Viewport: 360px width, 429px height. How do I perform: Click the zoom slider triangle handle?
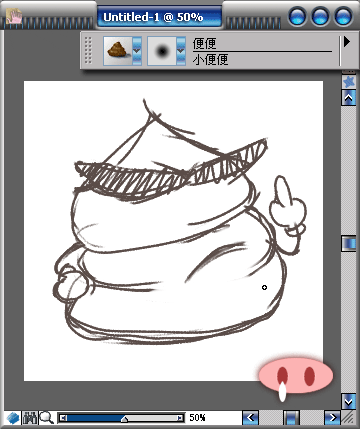(x=124, y=419)
